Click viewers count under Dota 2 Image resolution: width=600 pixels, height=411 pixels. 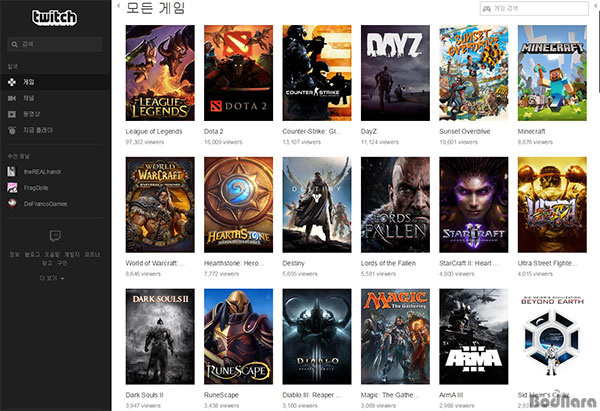[x=223, y=142]
